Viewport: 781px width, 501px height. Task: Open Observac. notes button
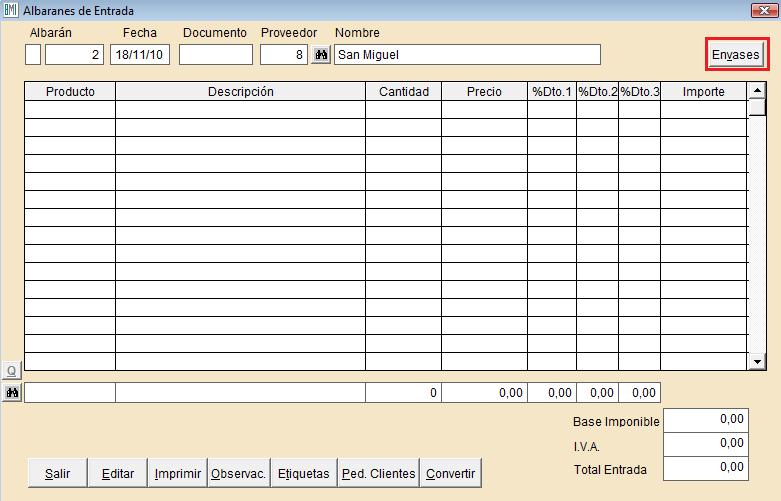[x=238, y=474]
